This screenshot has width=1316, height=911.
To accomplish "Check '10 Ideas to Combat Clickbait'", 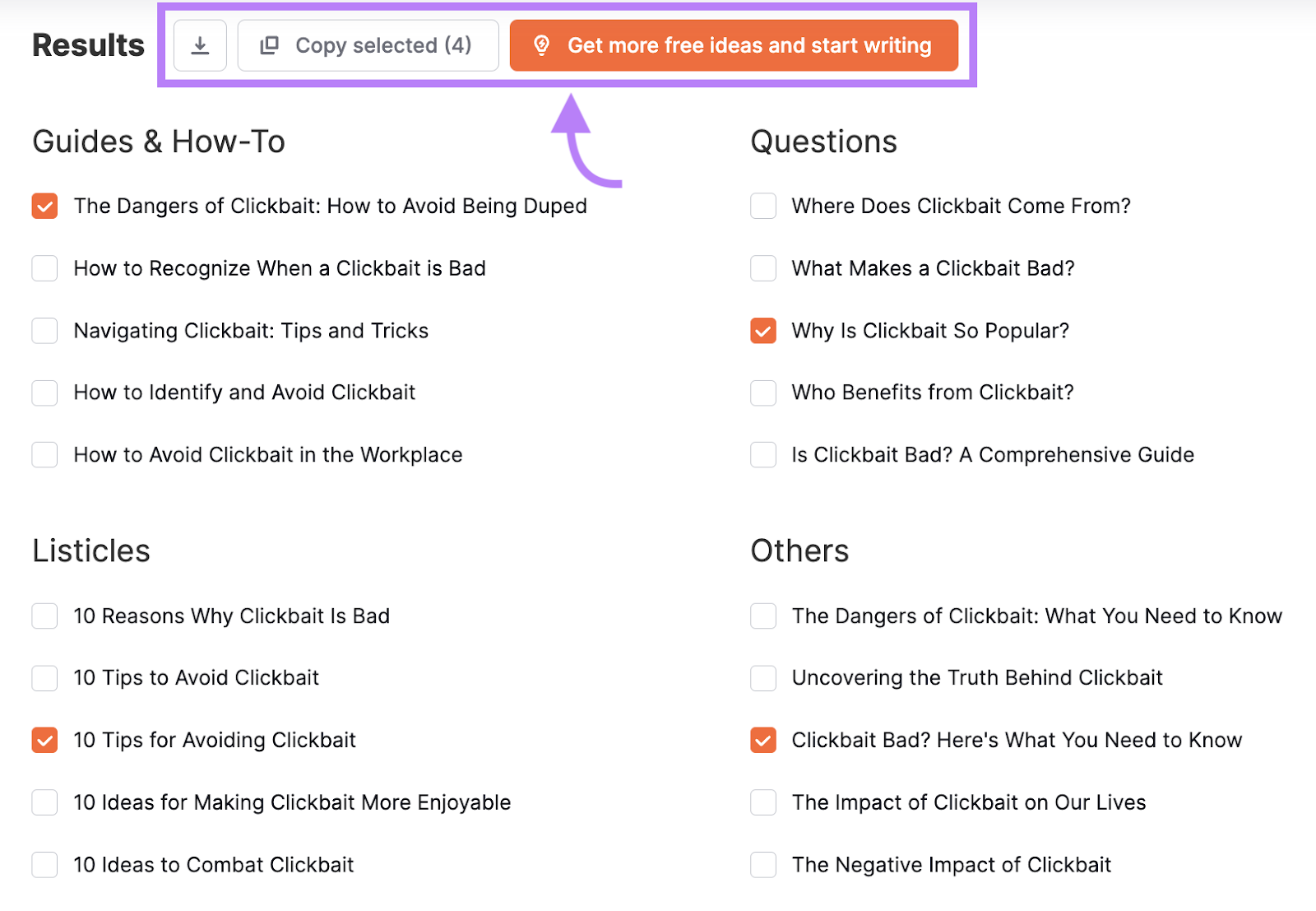I will tap(44, 864).
